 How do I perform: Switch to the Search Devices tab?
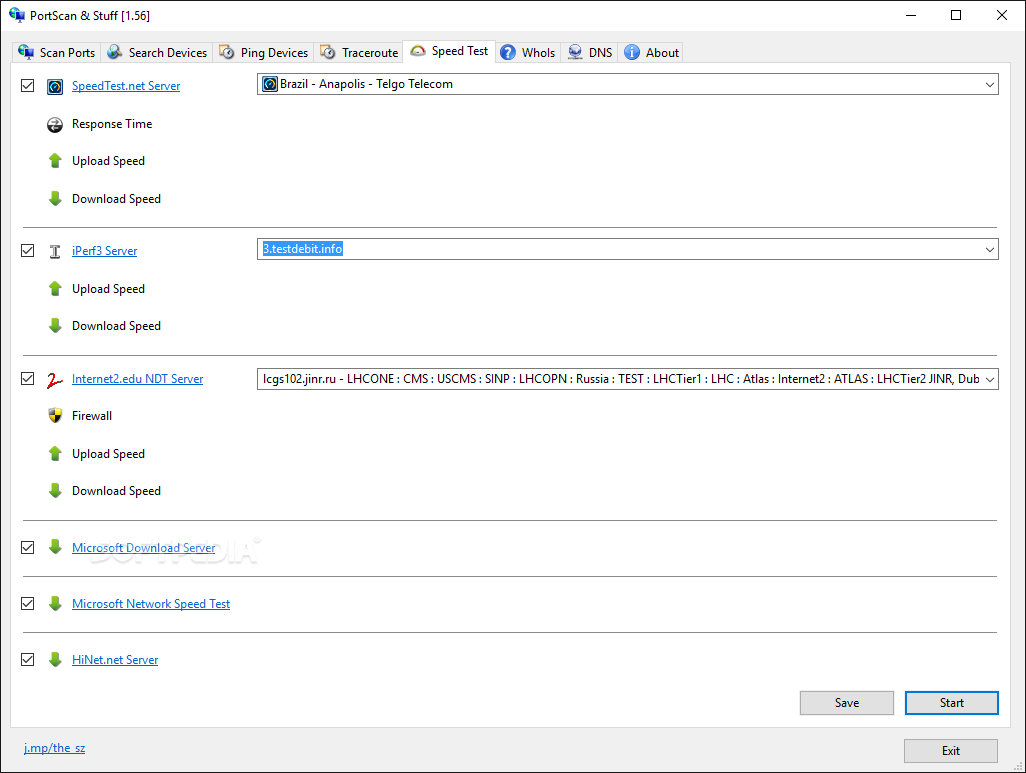point(157,52)
